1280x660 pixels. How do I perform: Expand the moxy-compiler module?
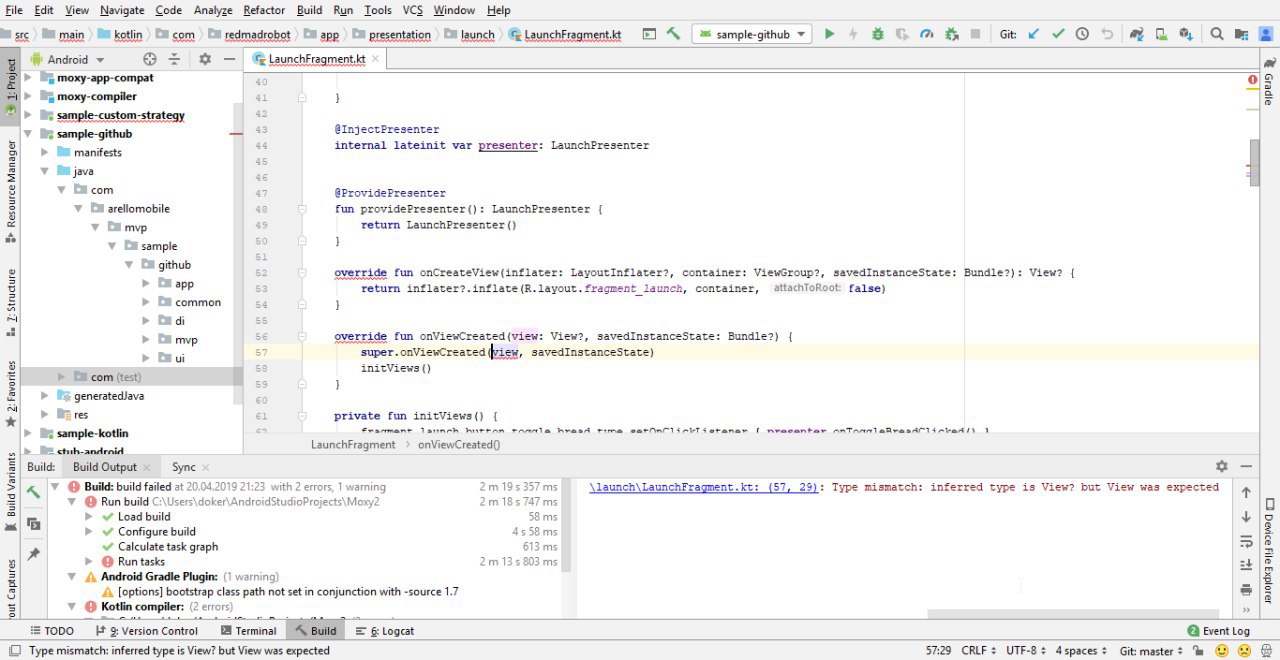[29, 97]
